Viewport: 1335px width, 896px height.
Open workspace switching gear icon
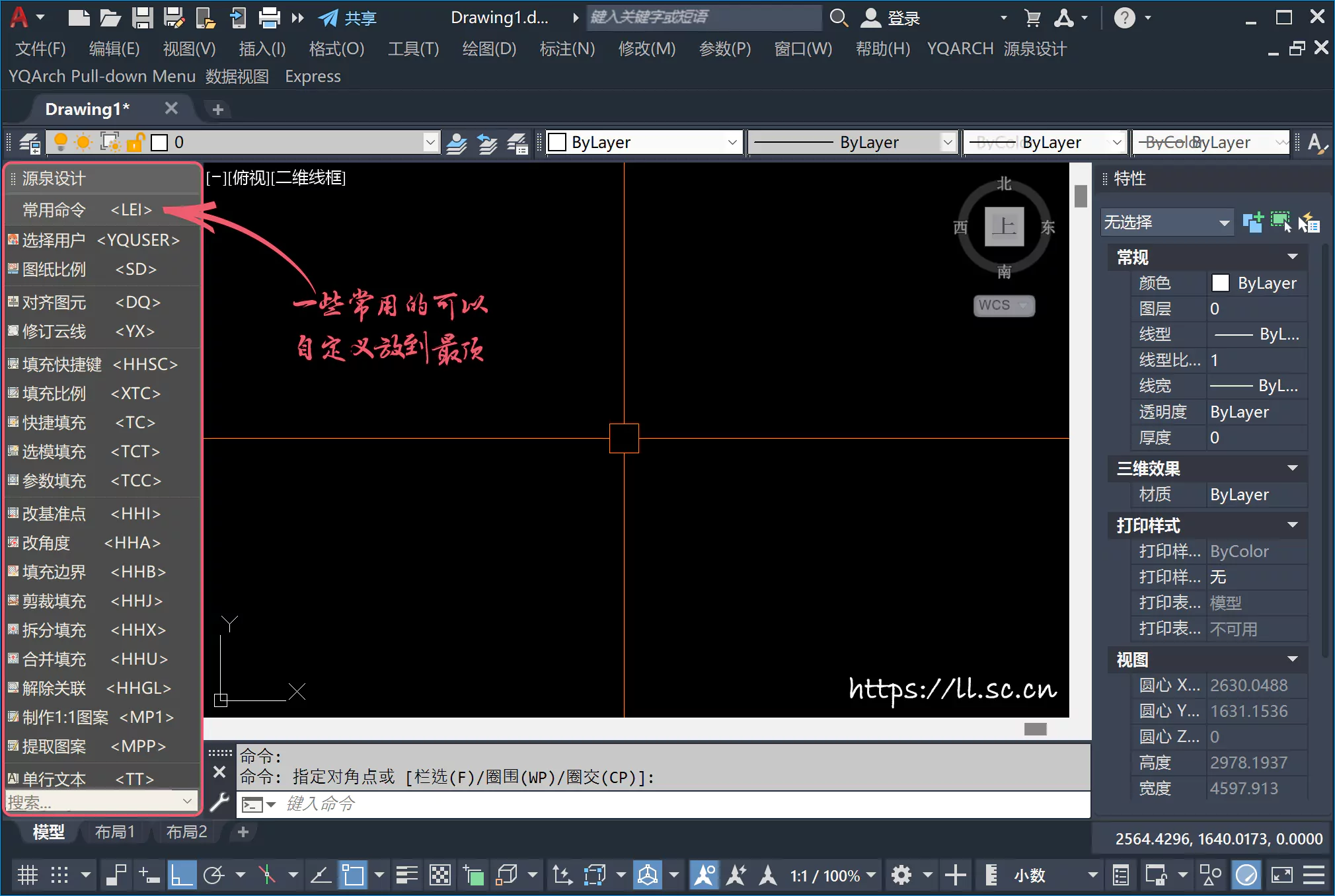901,876
